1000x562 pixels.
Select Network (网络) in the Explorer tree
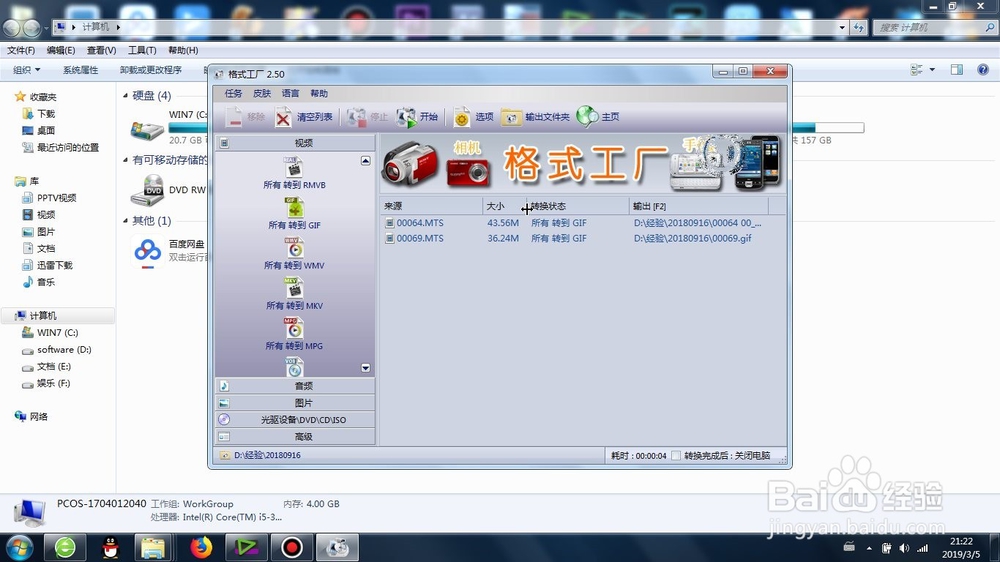38,417
